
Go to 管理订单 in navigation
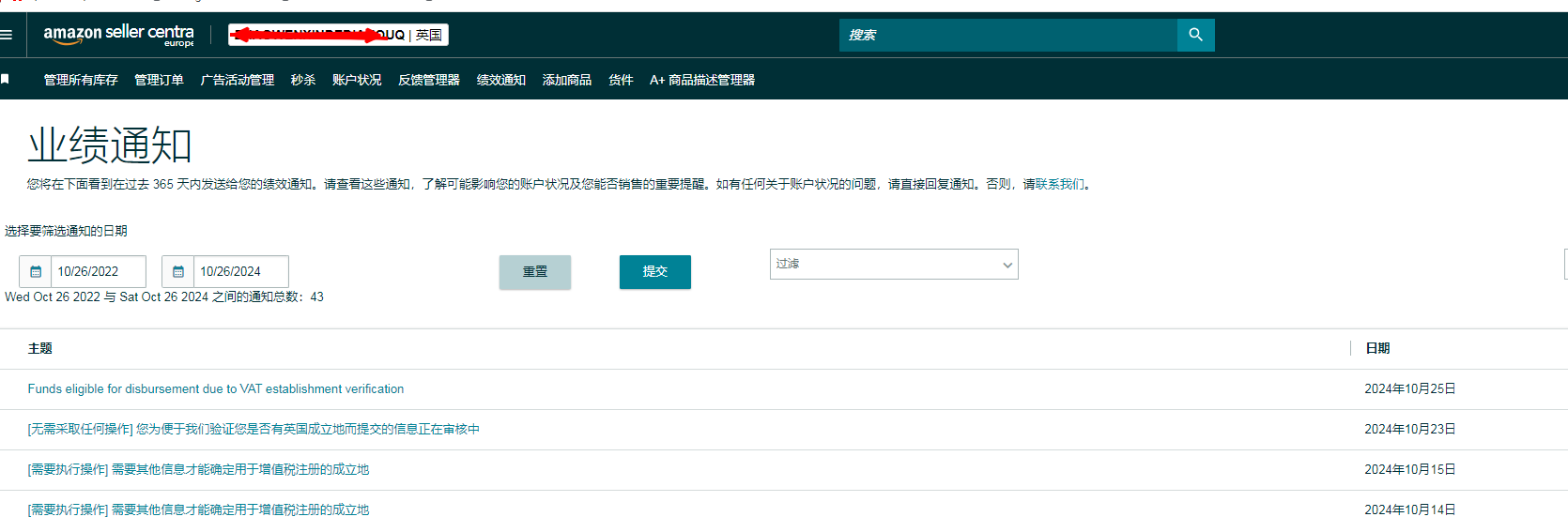click(x=159, y=80)
